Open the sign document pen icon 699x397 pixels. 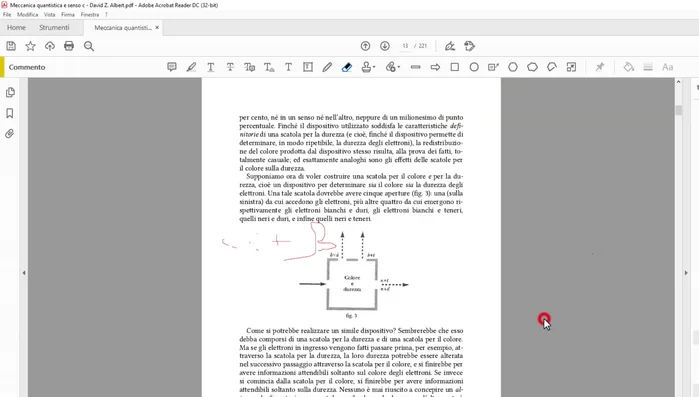450,46
